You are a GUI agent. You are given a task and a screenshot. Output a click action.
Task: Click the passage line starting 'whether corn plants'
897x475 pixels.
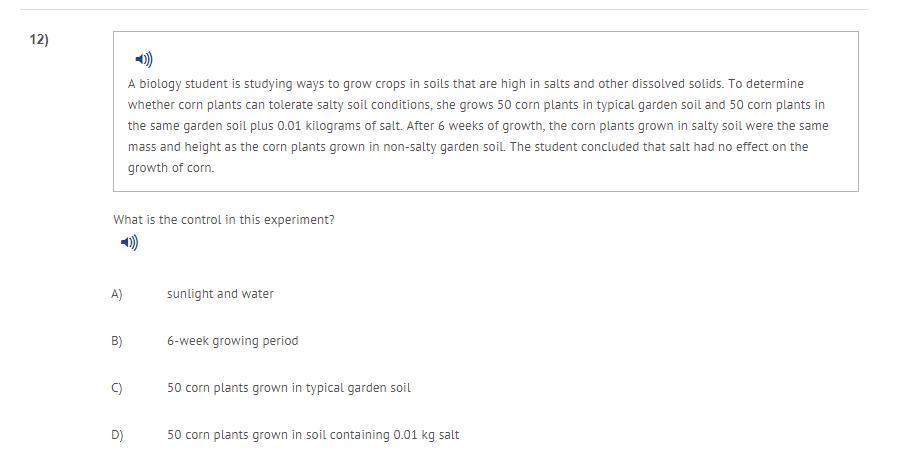coord(476,105)
